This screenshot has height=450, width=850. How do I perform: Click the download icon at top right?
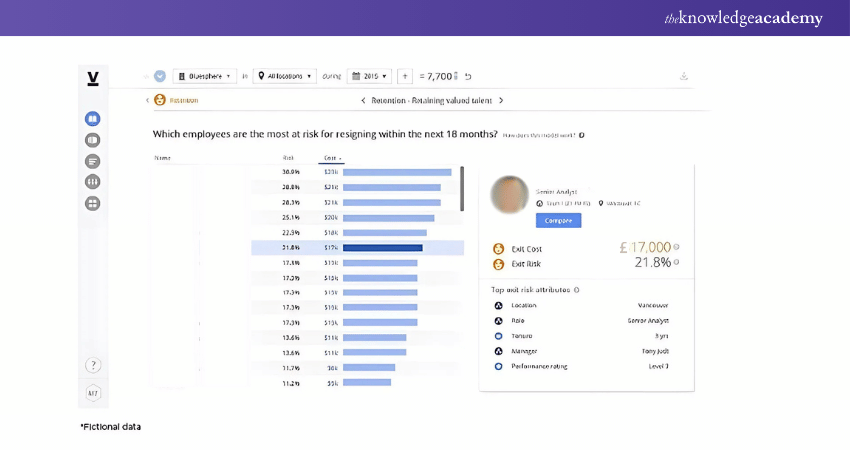coord(684,76)
